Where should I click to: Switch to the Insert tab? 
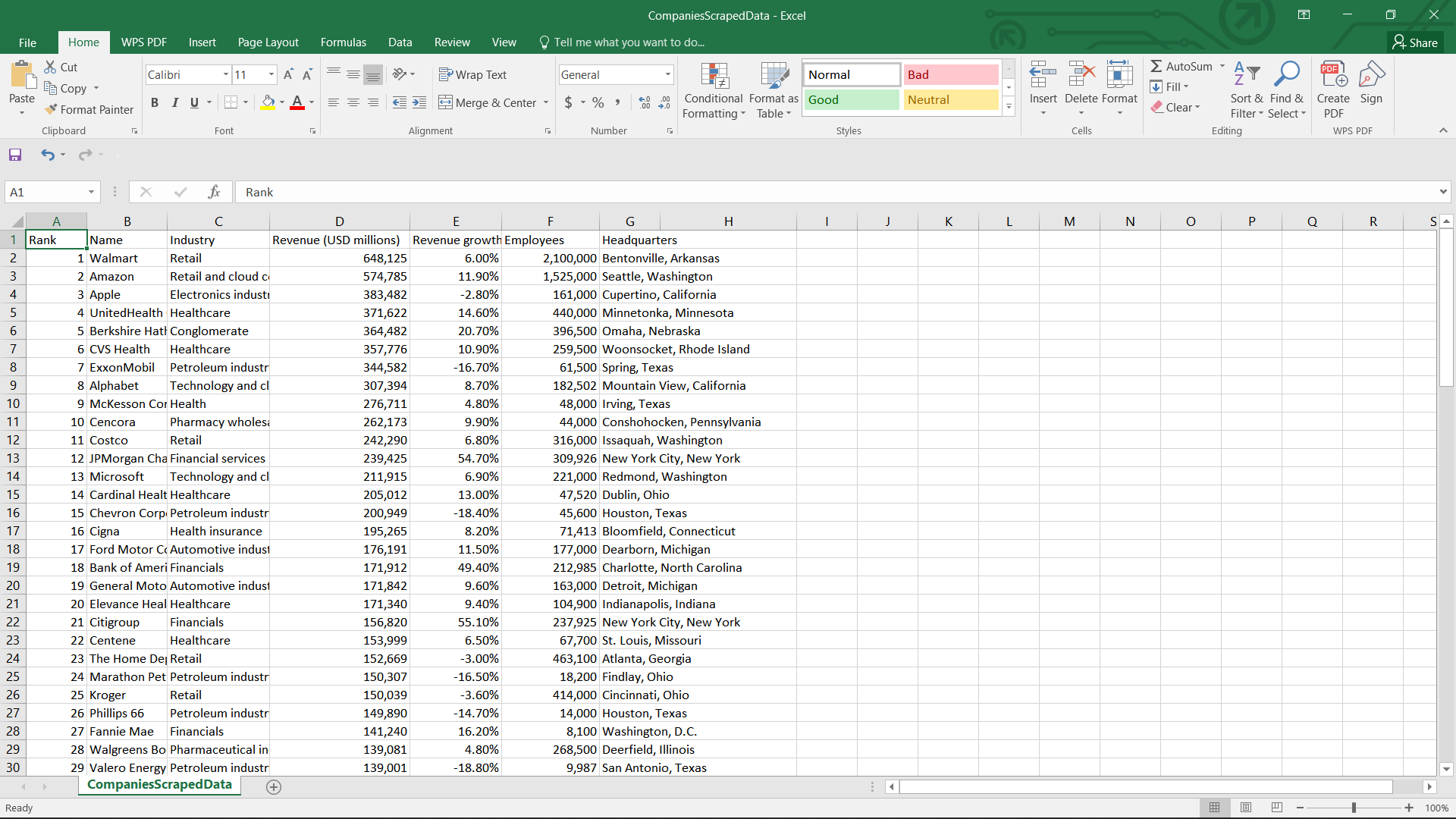[202, 42]
